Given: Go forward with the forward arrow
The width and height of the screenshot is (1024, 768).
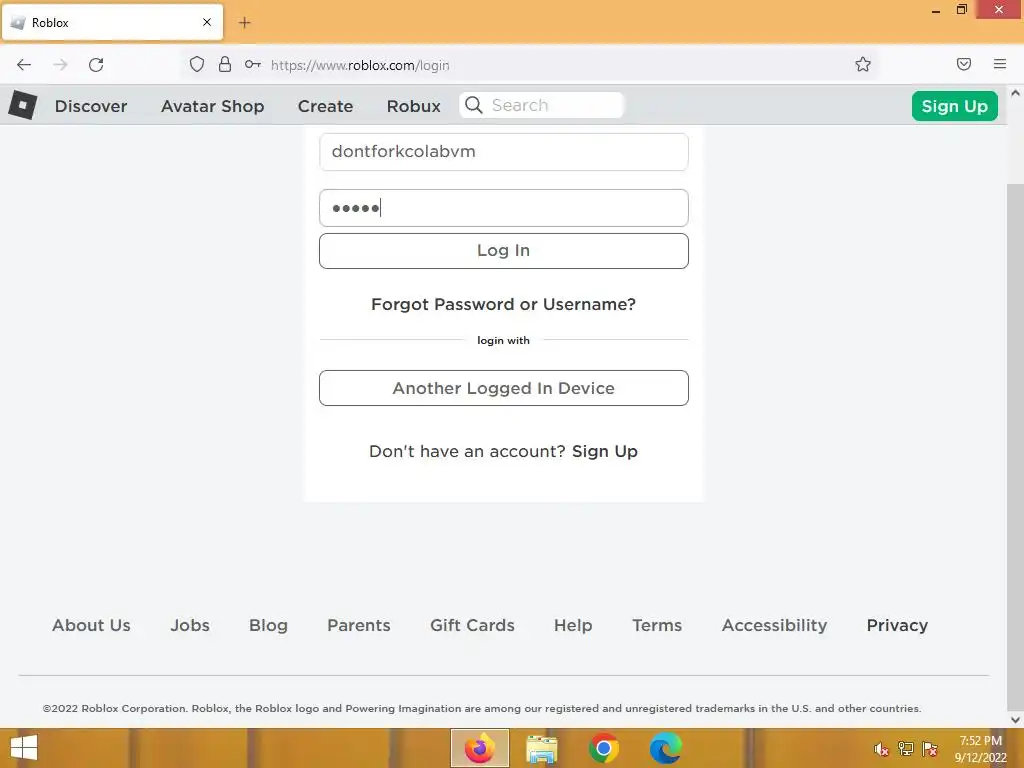Looking at the screenshot, I should (x=60, y=65).
